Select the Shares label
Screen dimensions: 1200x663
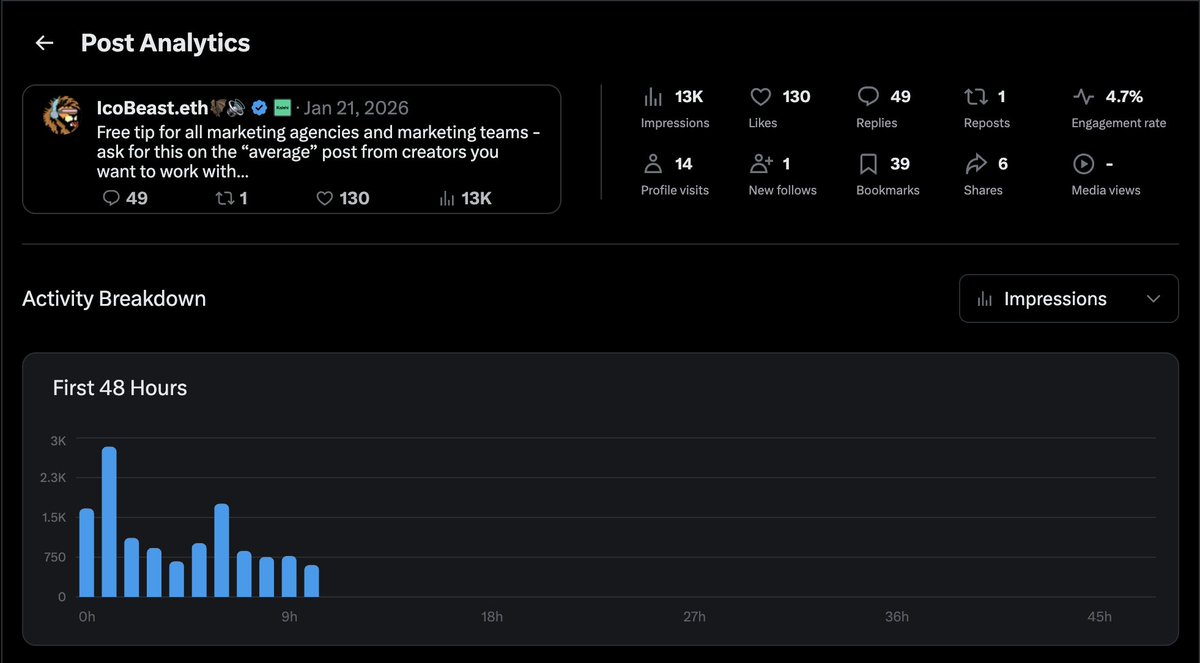[983, 190]
